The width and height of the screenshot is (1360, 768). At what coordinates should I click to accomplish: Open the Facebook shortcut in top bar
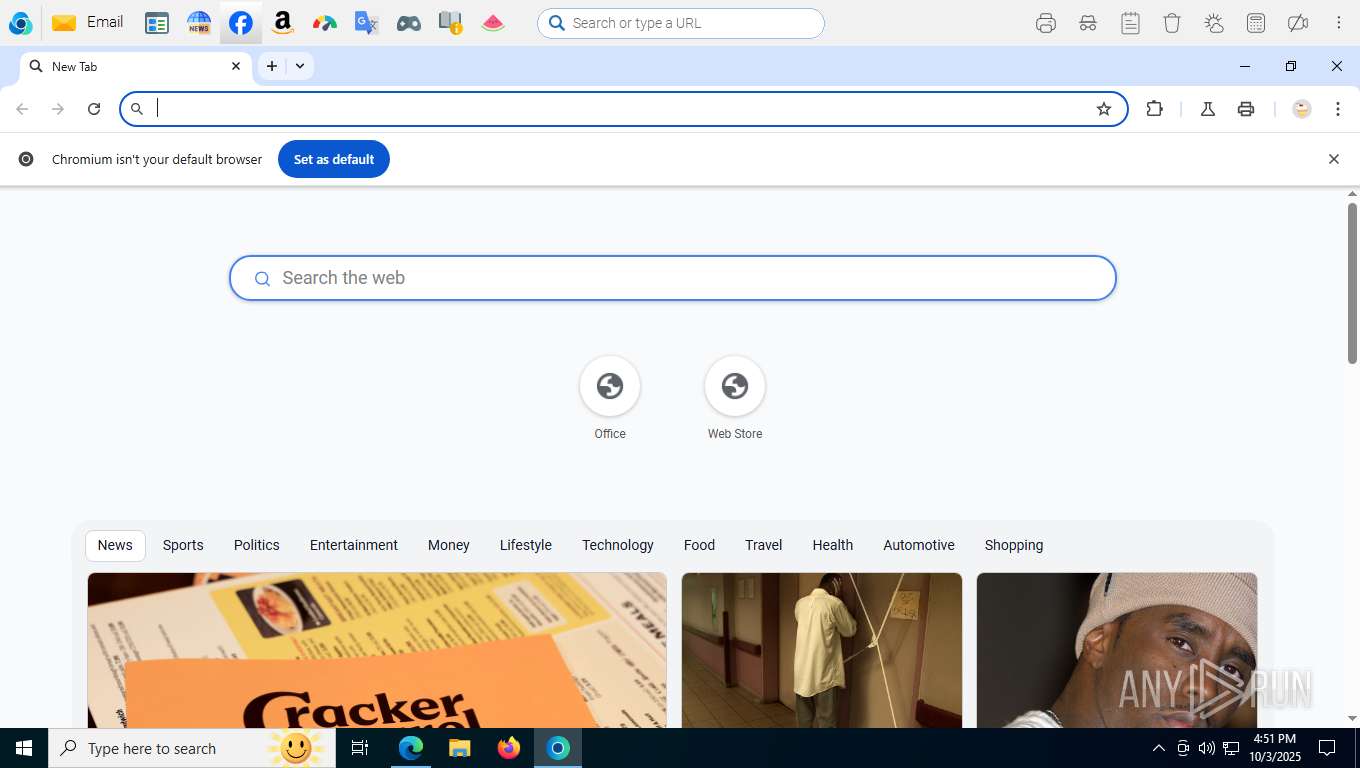(x=240, y=22)
